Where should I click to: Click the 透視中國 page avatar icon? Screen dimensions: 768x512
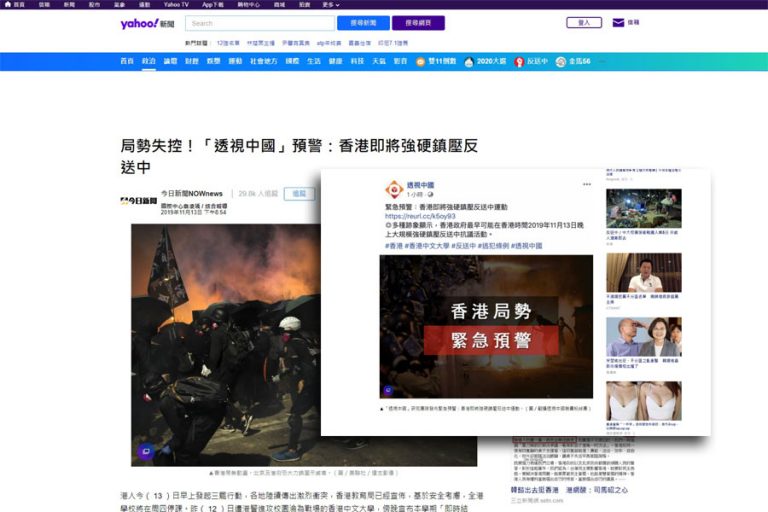tap(394, 188)
